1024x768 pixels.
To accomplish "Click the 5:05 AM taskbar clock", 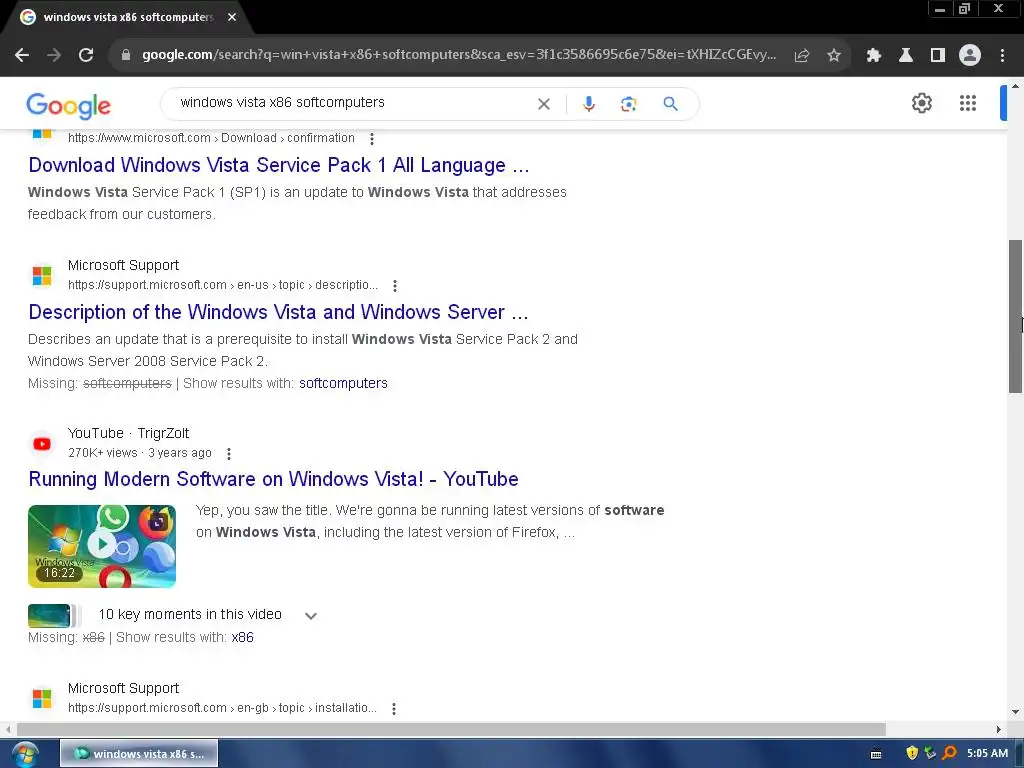I will click(x=987, y=753).
